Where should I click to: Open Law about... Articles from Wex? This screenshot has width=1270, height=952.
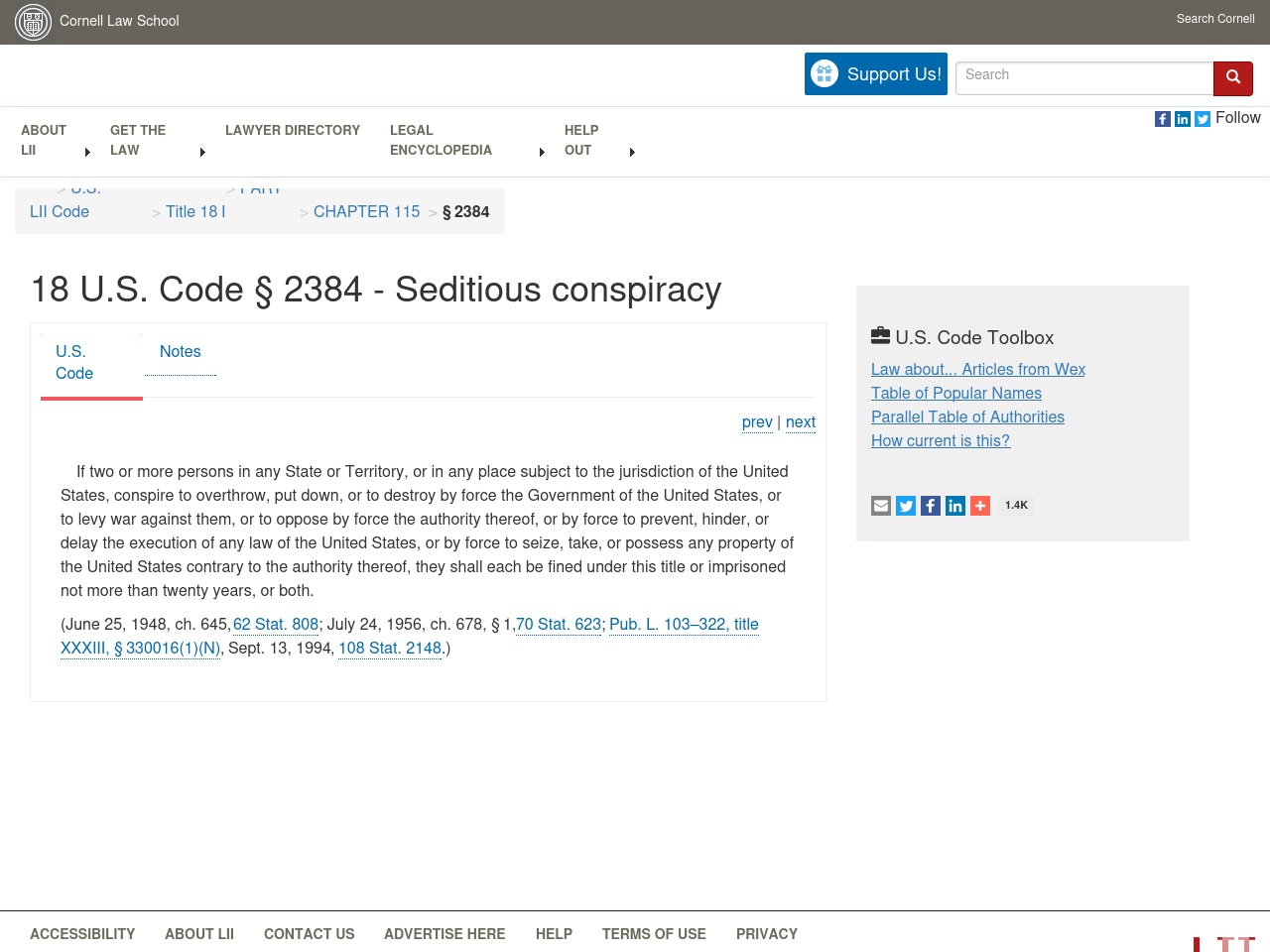tap(978, 369)
